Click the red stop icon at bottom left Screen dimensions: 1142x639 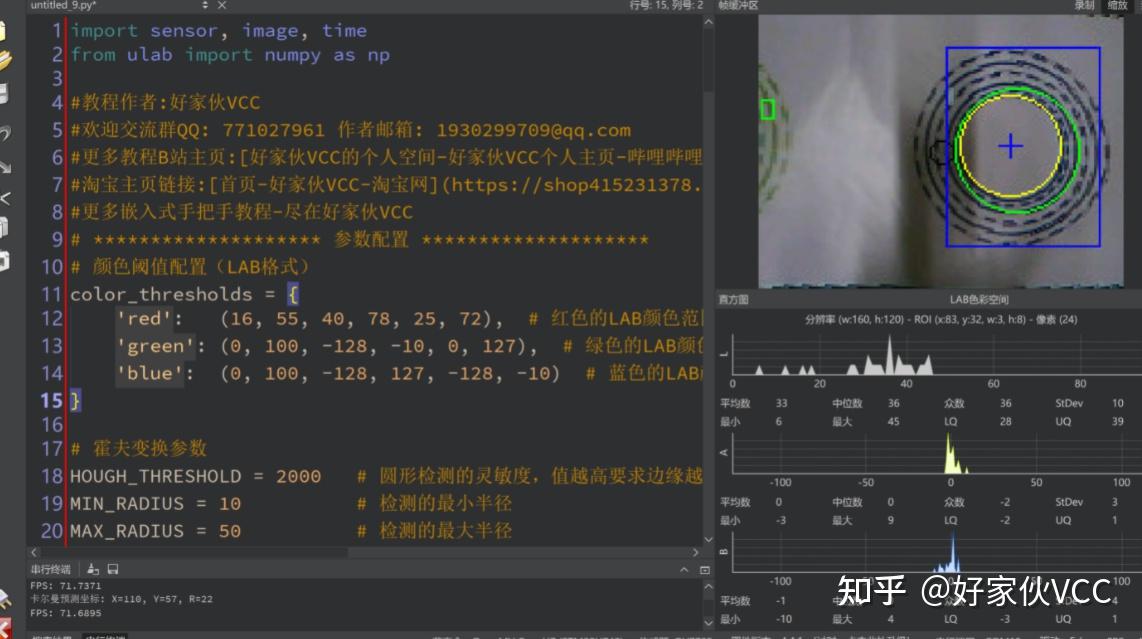6,625
